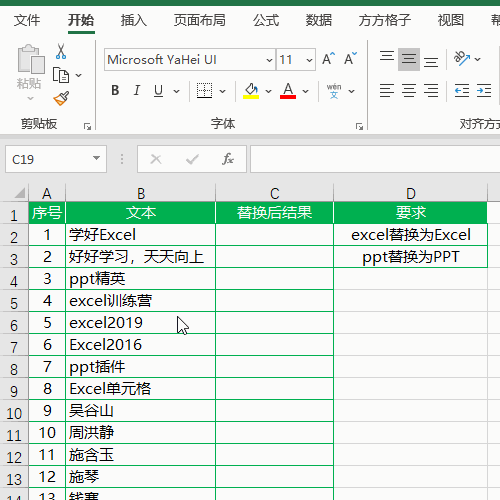The width and height of the screenshot is (500, 500).
Task: Toggle Bold formatting
Action: [x=115, y=90]
